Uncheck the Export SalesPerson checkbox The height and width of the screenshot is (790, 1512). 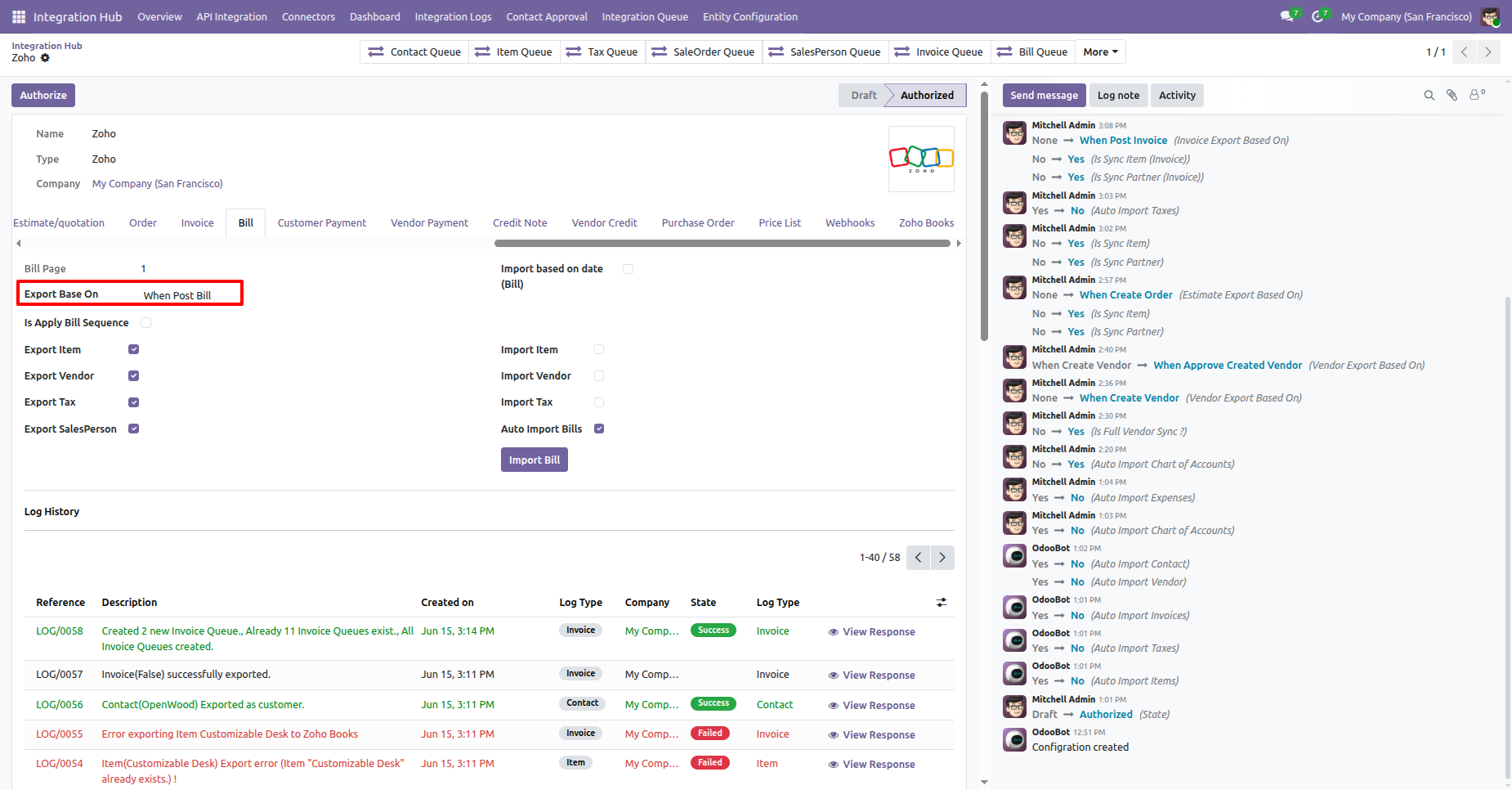[133, 429]
